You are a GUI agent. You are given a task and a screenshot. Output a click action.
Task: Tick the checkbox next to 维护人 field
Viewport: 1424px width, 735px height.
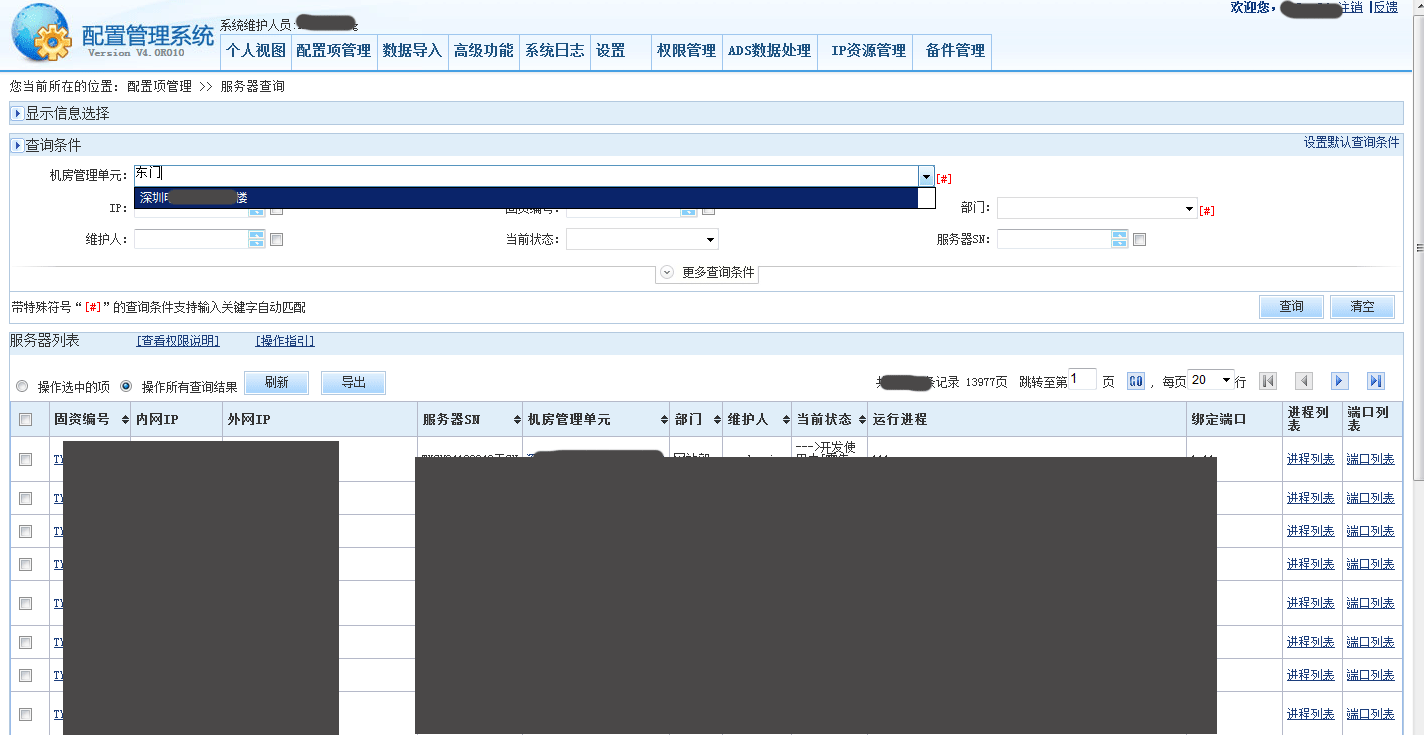coord(277,240)
